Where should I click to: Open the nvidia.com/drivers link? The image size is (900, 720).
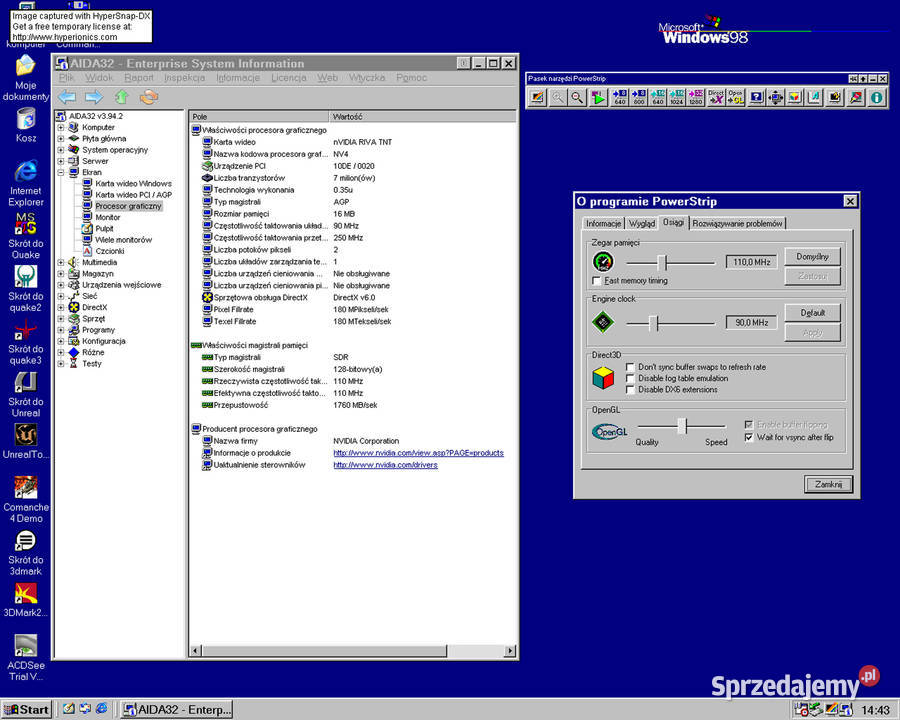coord(385,465)
